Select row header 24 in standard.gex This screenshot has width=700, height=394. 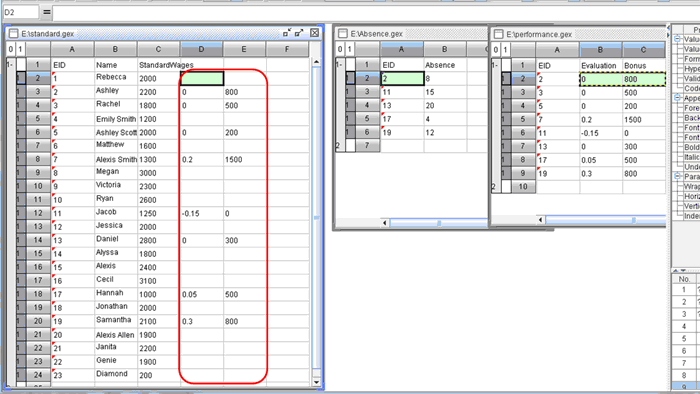tap(38, 375)
